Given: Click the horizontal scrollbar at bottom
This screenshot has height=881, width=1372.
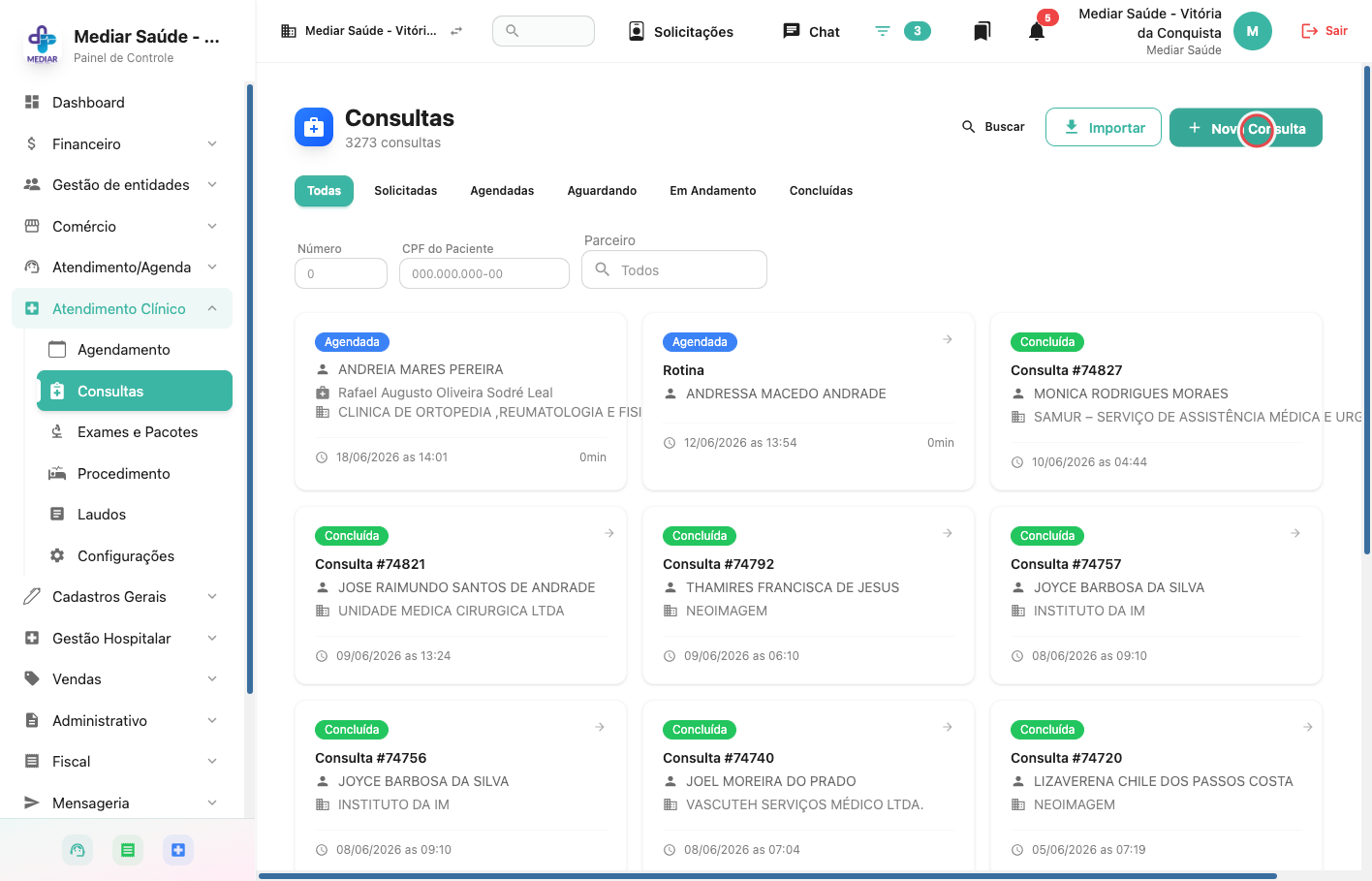Looking at the screenshot, I should [767, 876].
